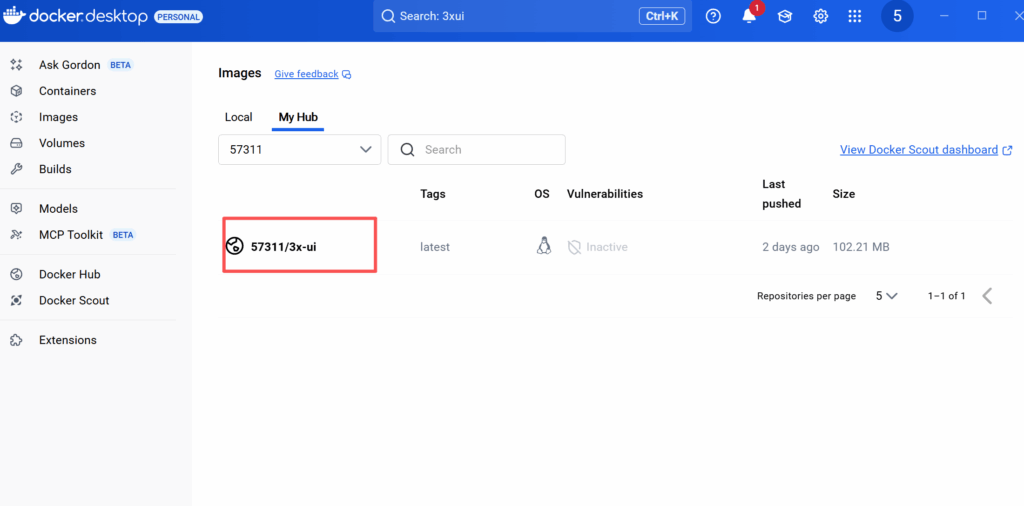Click the latest tag text
The width and height of the screenshot is (1024, 506).
pos(435,247)
